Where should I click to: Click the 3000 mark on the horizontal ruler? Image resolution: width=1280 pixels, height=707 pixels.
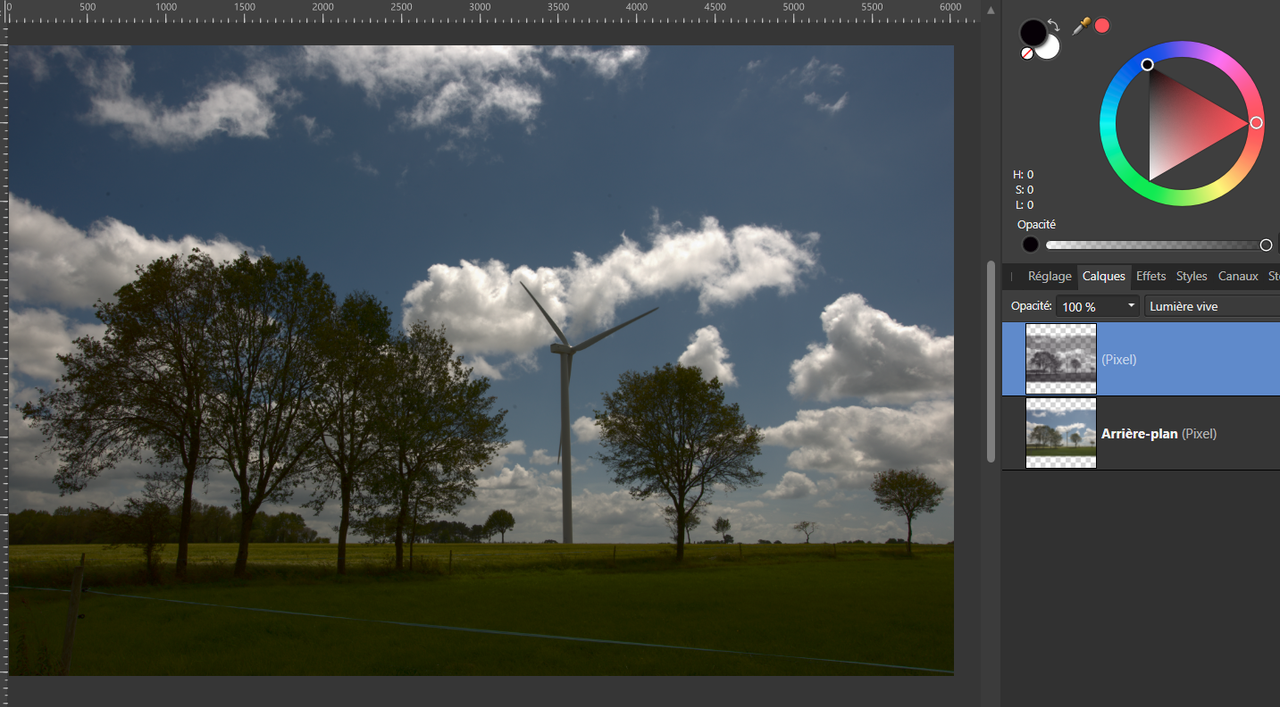(x=480, y=7)
